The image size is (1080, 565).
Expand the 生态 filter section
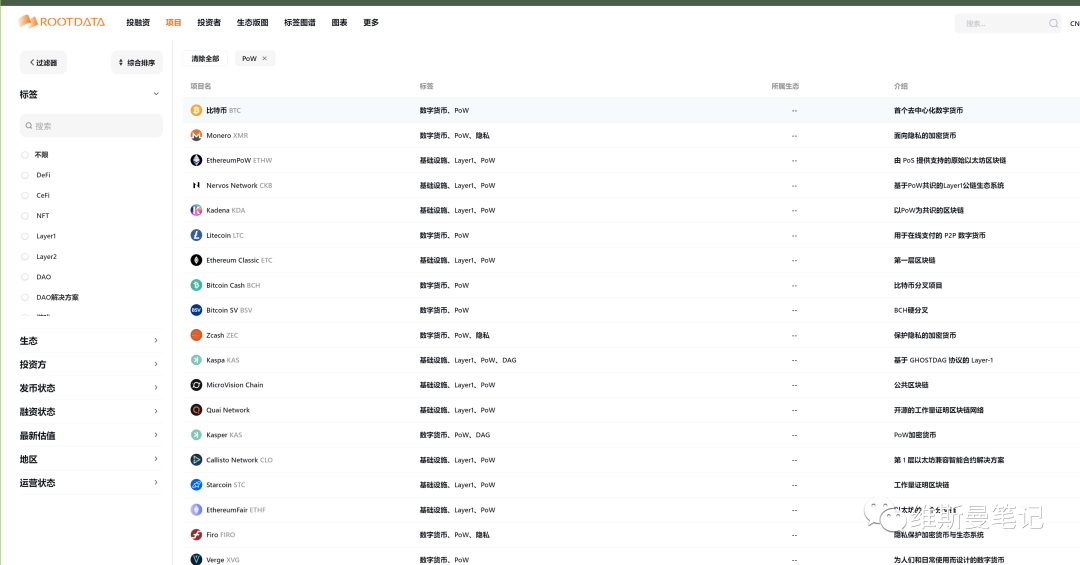(x=156, y=340)
